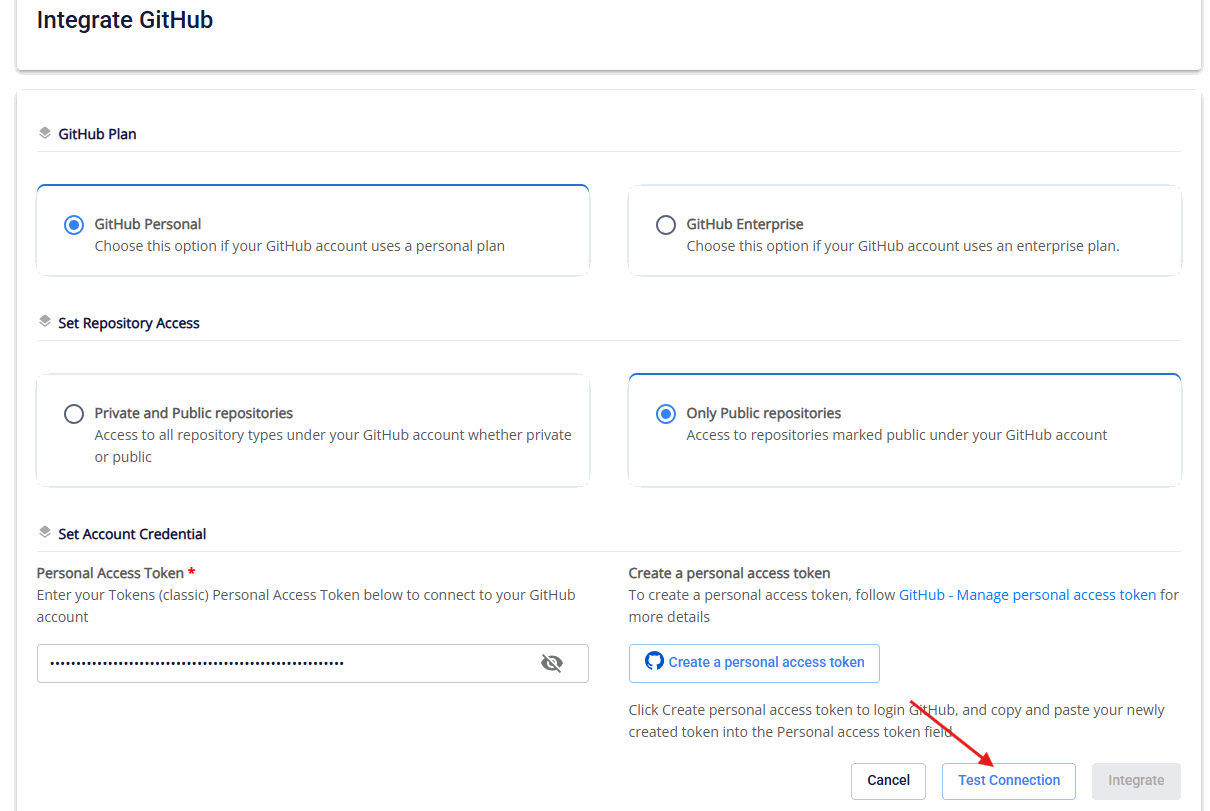The height and width of the screenshot is (811, 1210).
Task: Open GitHub - Manage personal access token link
Action: pos(1027,595)
